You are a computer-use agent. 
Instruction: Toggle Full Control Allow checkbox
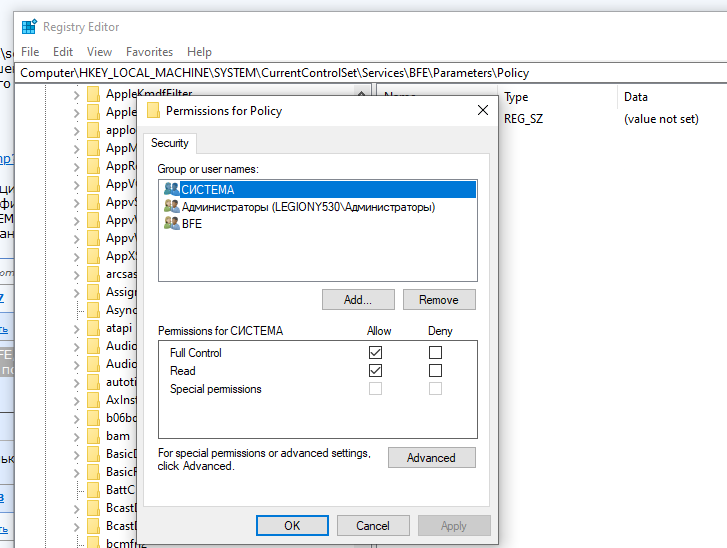click(375, 352)
